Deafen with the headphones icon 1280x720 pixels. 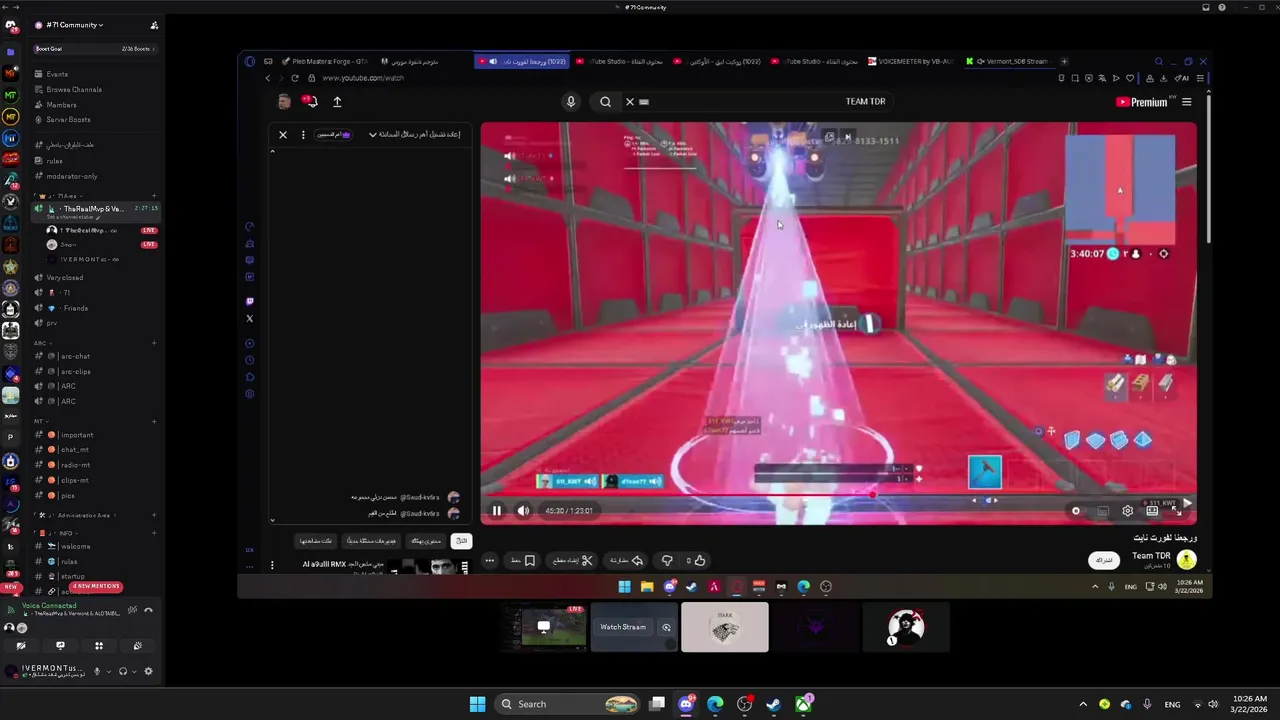(x=122, y=671)
